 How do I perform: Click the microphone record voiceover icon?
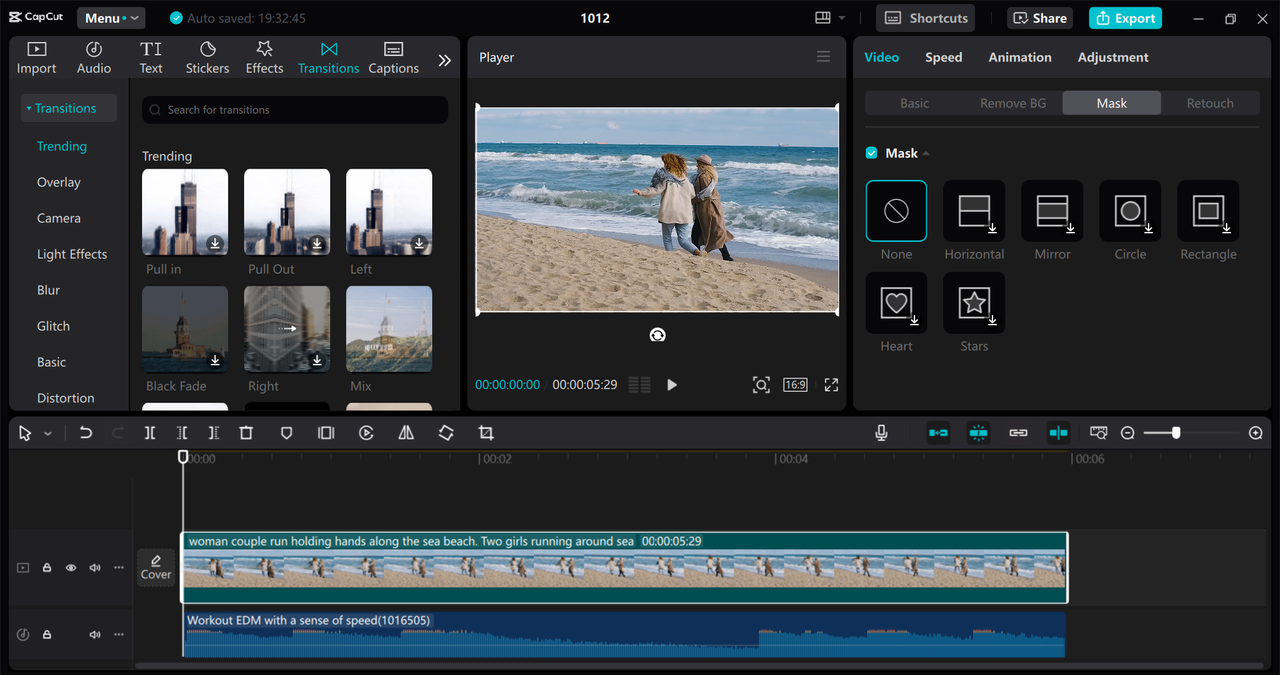(x=881, y=433)
